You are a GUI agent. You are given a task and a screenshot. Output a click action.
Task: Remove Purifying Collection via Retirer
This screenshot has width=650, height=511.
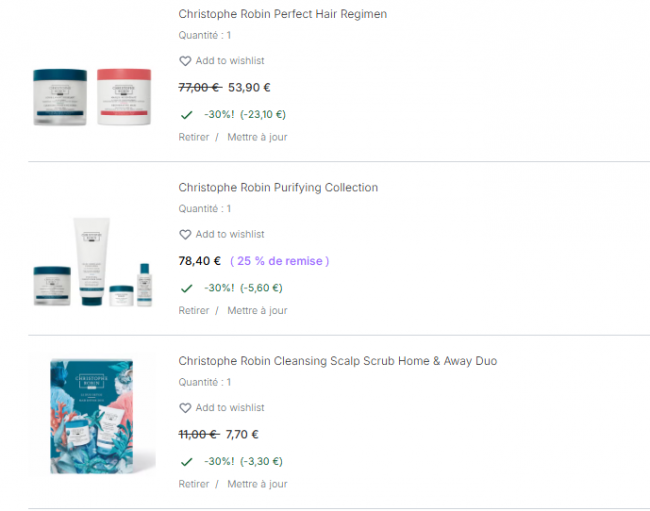tap(194, 311)
